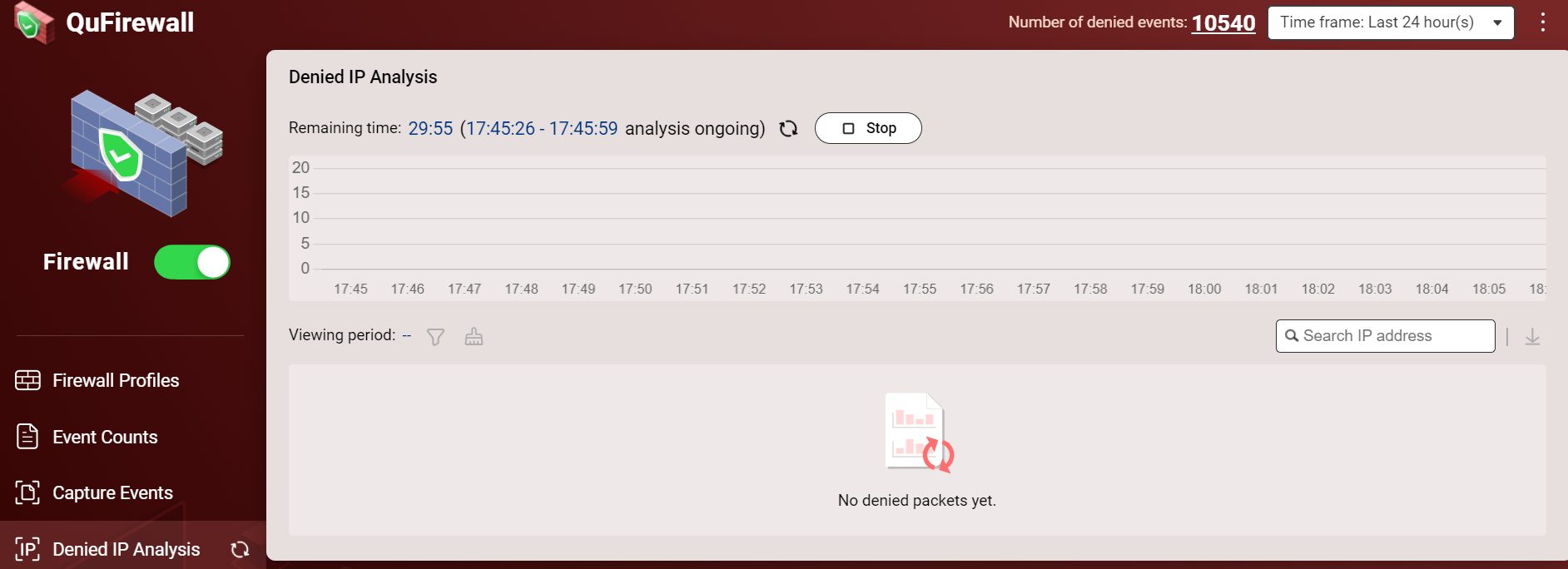This screenshot has height=569, width=1568.
Task: Open Firewall Profiles in the sidebar
Action: coord(116,380)
